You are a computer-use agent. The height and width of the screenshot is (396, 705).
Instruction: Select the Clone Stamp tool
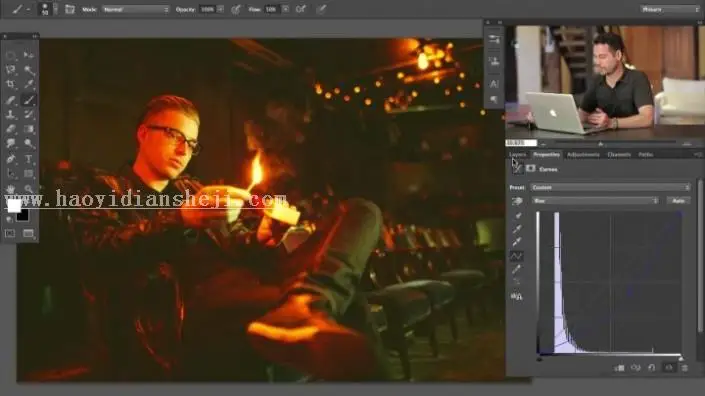click(x=11, y=114)
